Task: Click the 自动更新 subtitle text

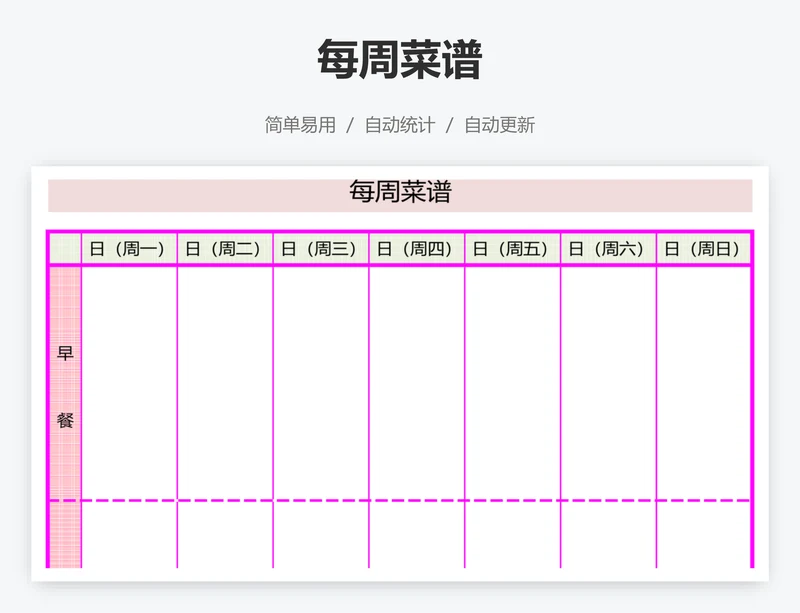Action: click(499, 125)
